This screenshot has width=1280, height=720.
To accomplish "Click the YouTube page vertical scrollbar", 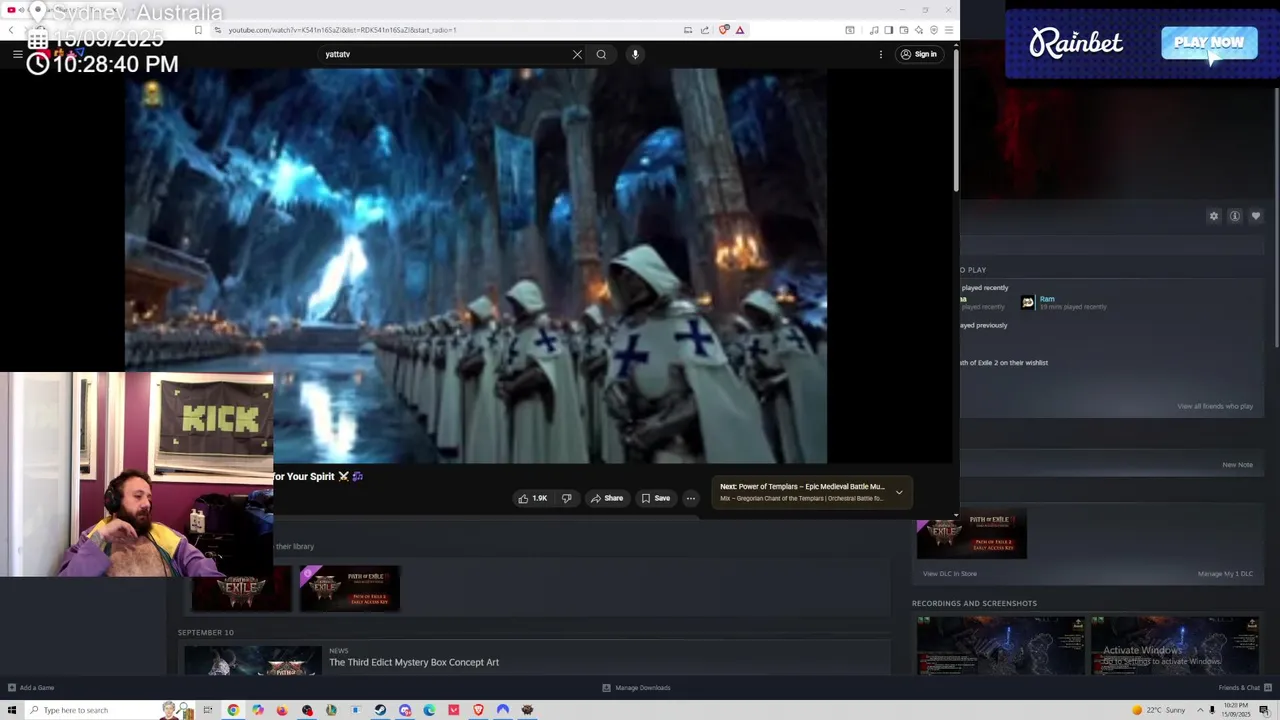I will 955,120.
